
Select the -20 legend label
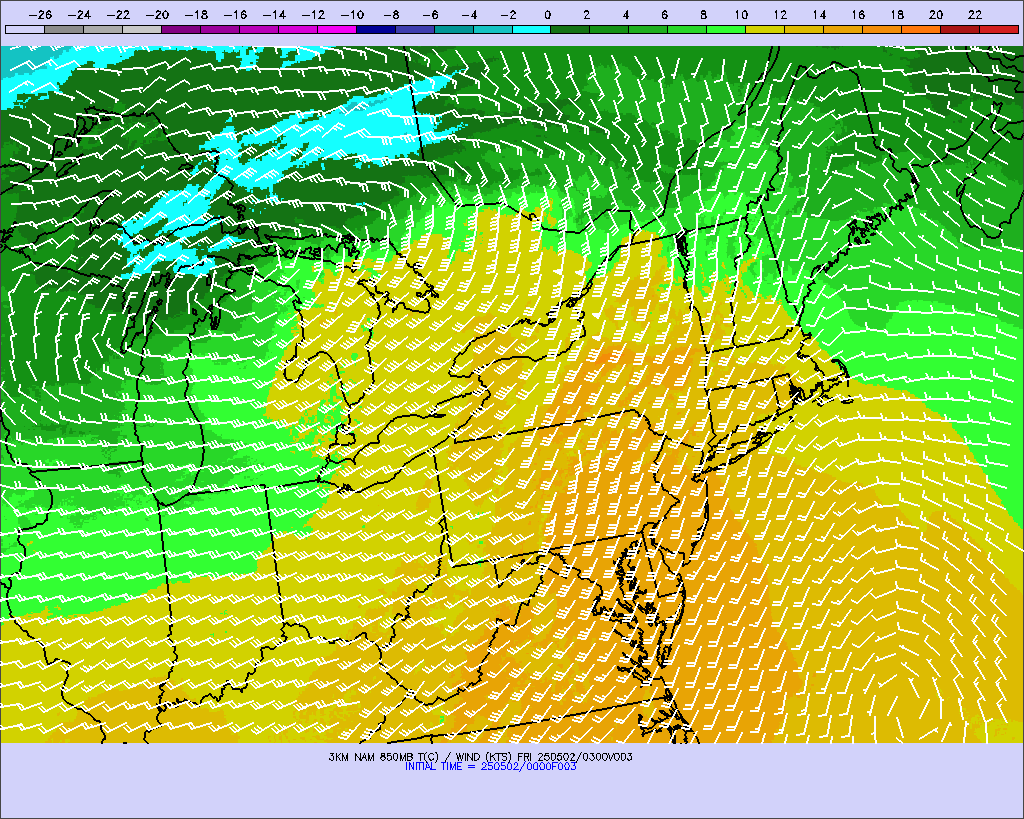click(157, 14)
